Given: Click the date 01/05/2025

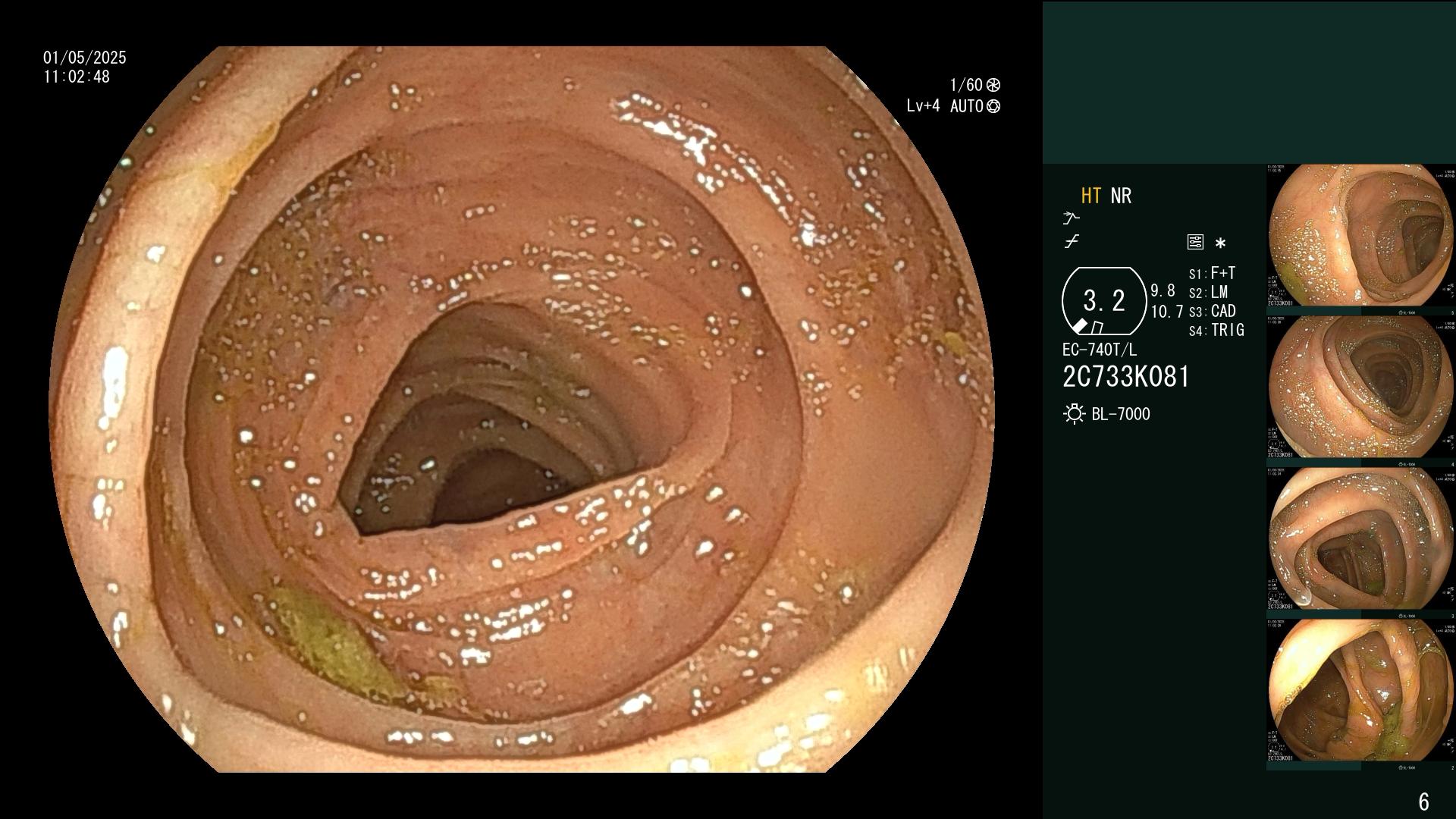Looking at the screenshot, I should pos(85,58).
